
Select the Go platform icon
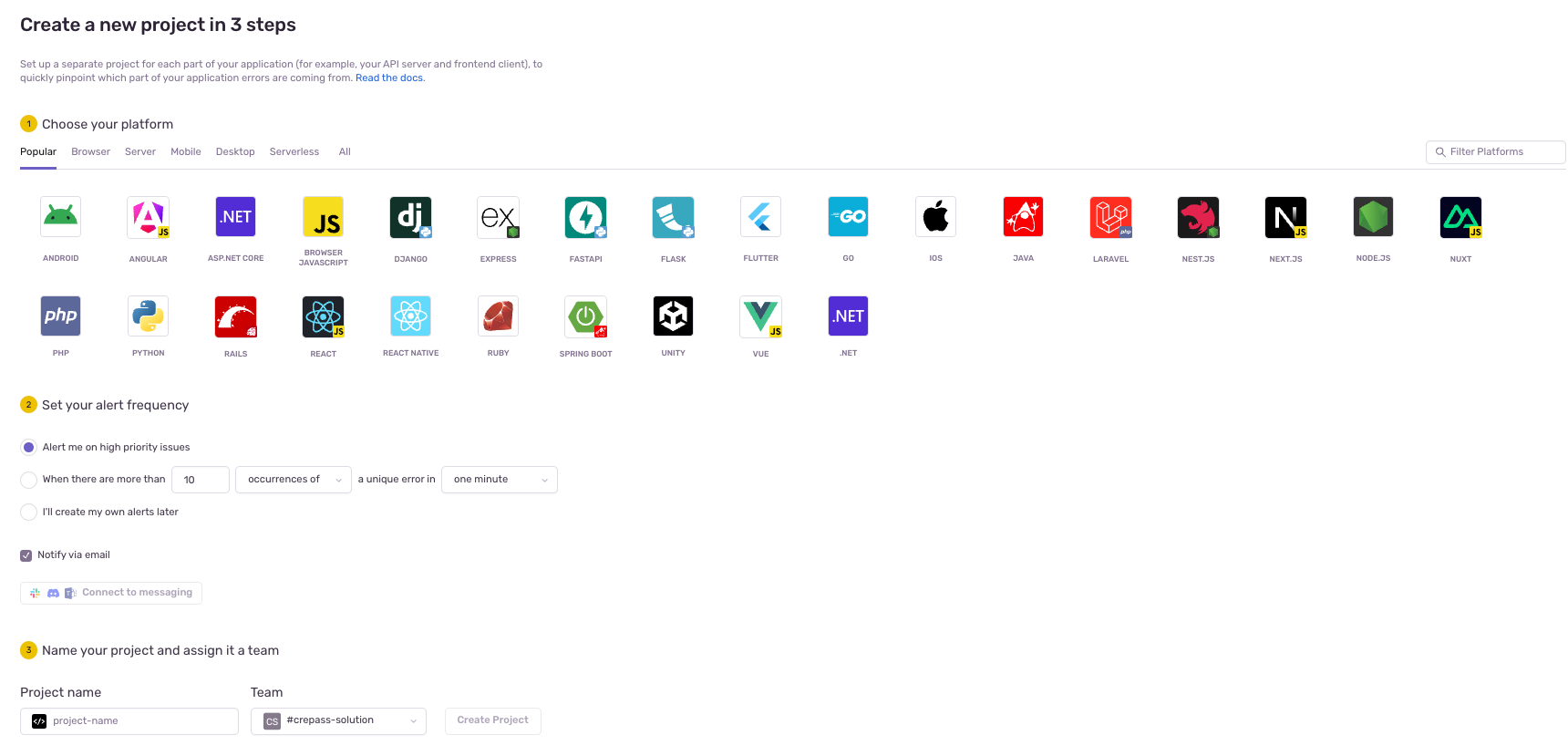[x=848, y=217]
